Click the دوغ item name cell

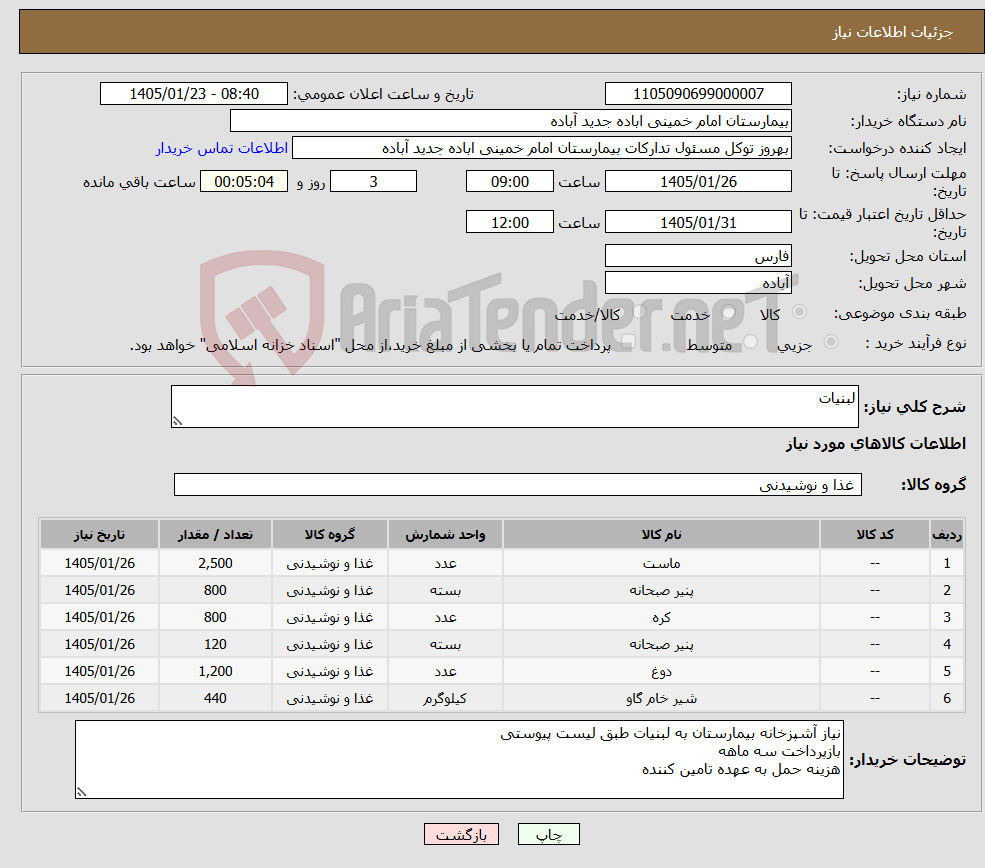tap(661, 671)
